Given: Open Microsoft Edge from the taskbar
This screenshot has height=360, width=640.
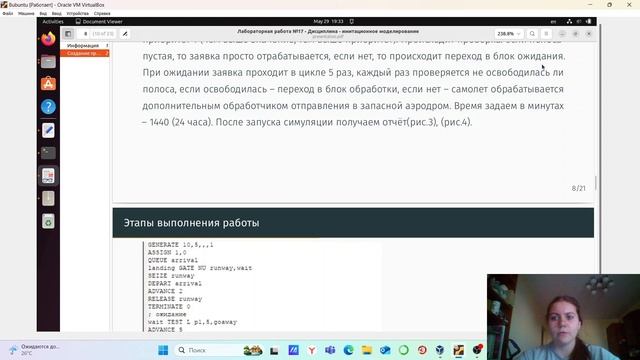Looking at the screenshot, I should [x=348, y=350].
